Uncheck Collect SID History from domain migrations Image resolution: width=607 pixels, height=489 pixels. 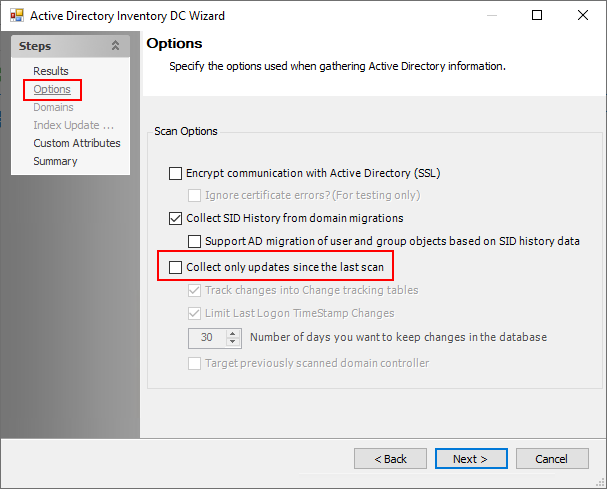tap(177, 218)
